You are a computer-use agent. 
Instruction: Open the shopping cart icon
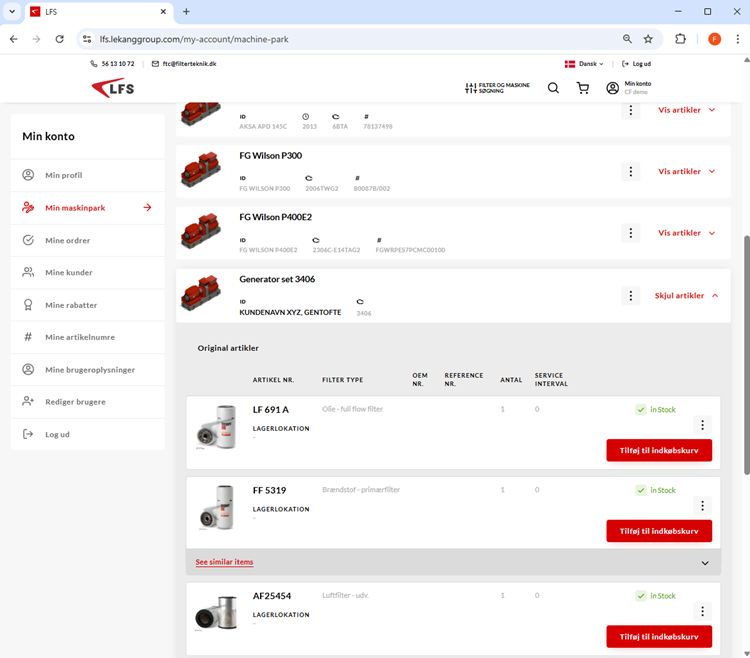tap(583, 88)
